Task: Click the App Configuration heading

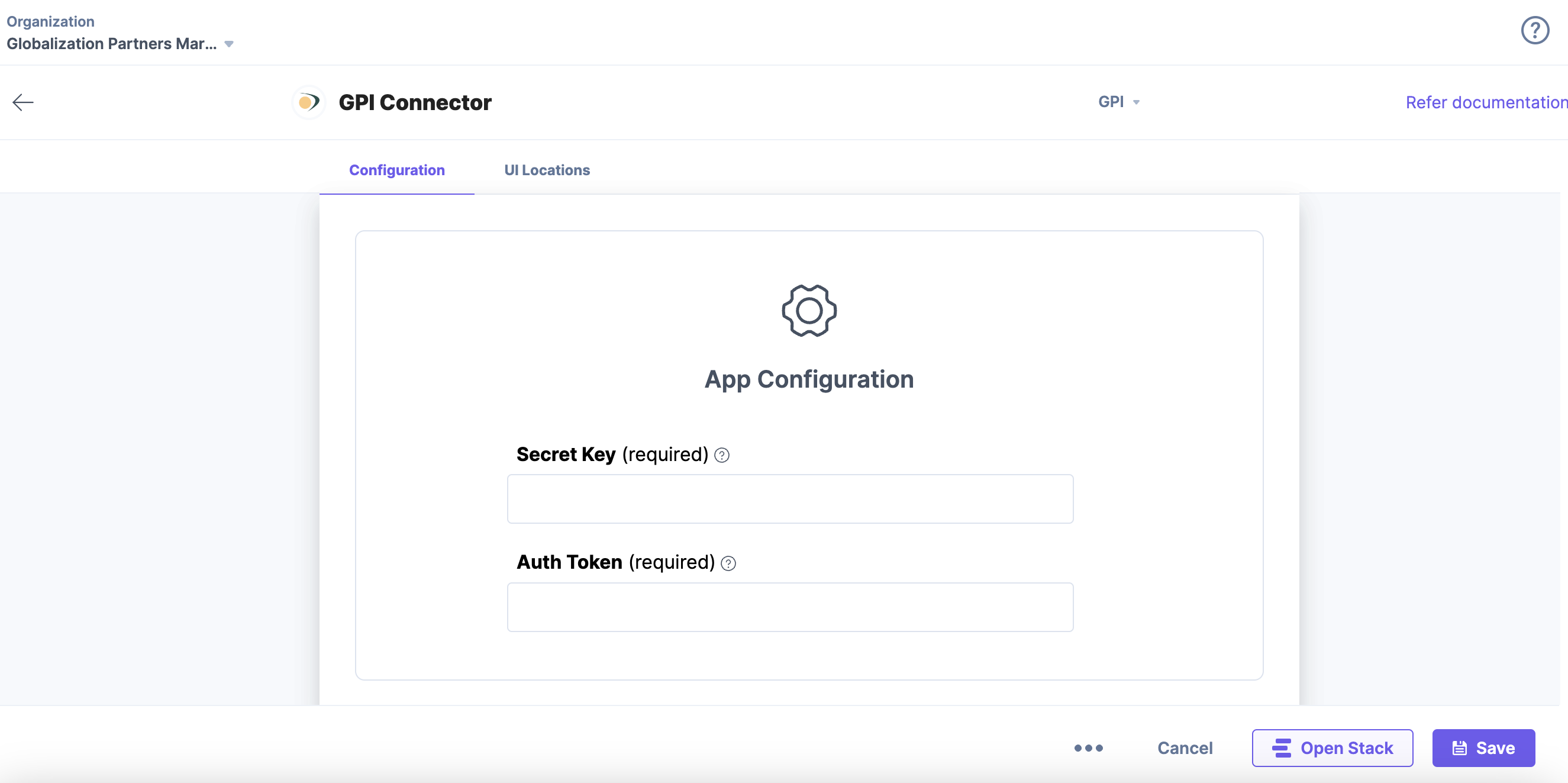Action: [809, 379]
